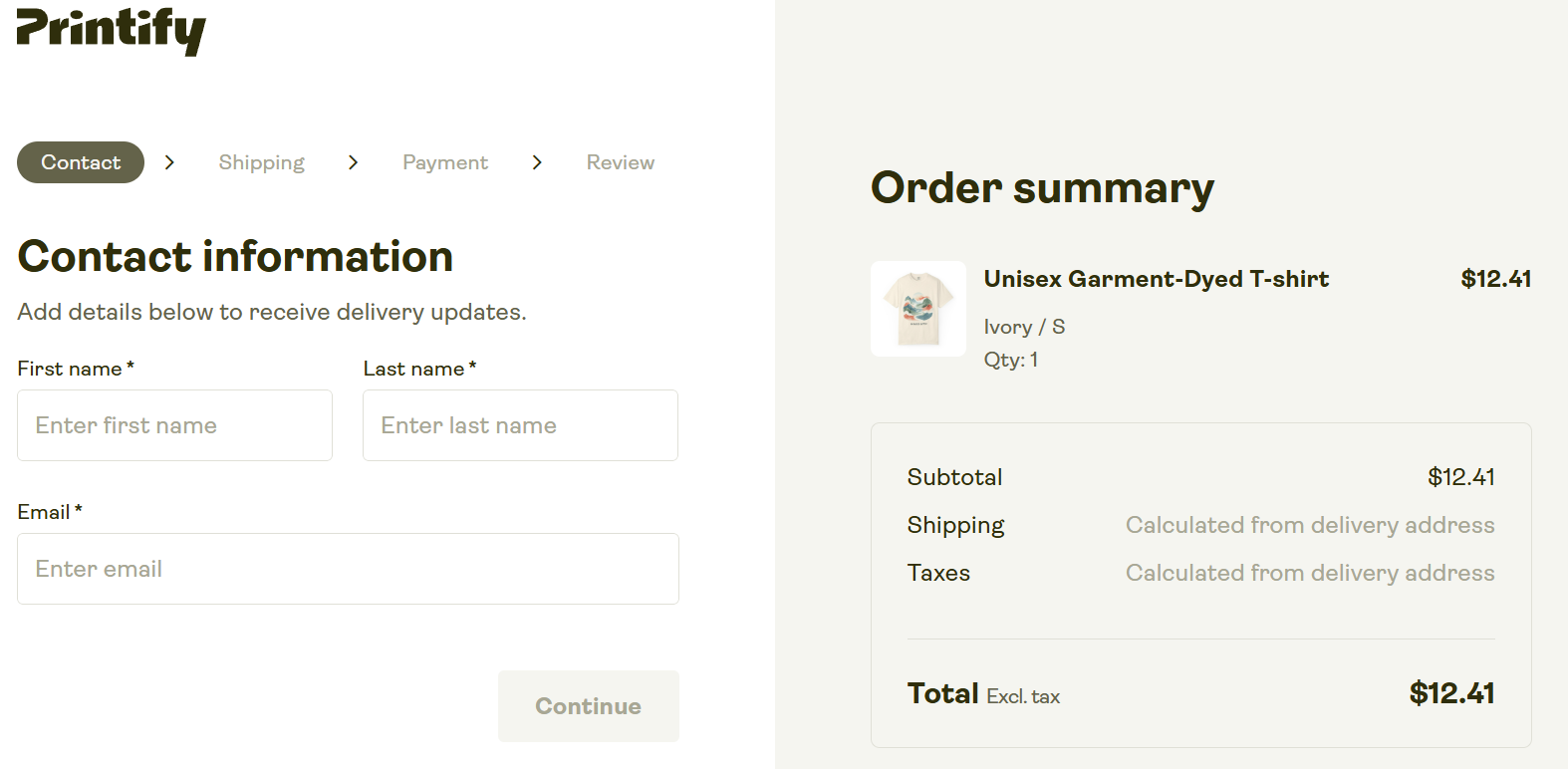Select the Review step
The image size is (1568, 769).
click(x=620, y=161)
